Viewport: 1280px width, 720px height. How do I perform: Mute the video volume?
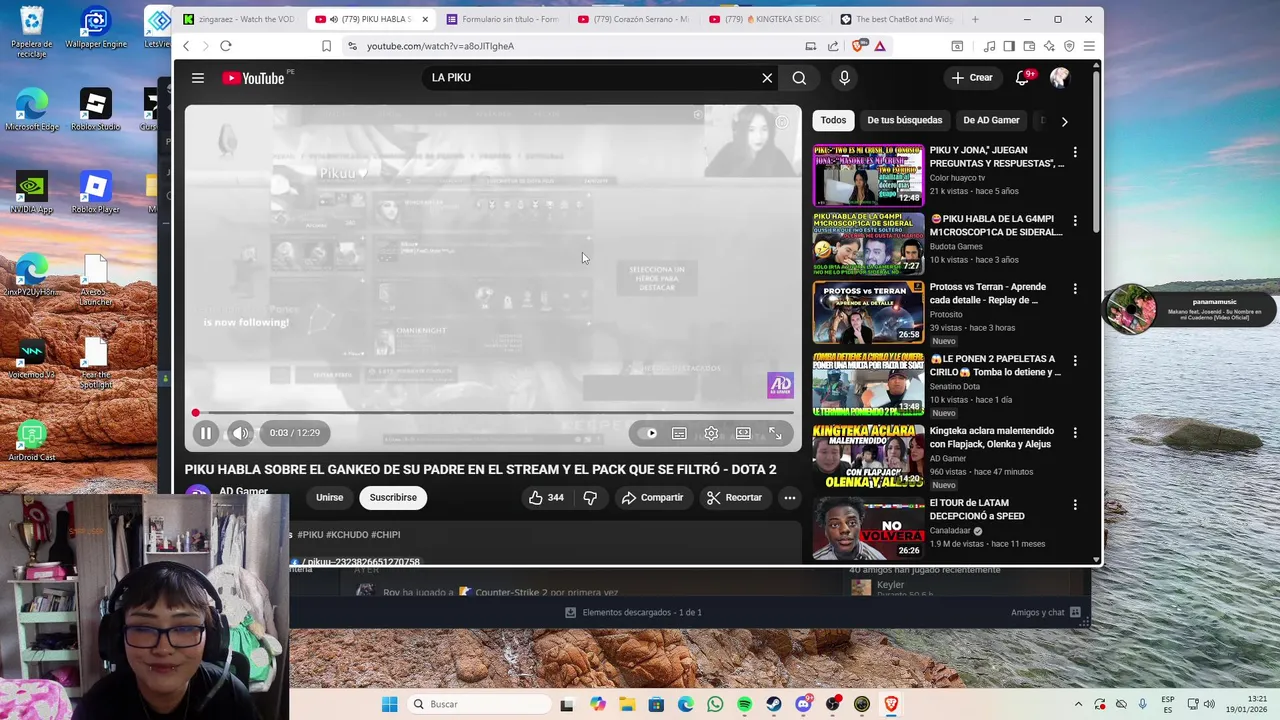click(240, 433)
